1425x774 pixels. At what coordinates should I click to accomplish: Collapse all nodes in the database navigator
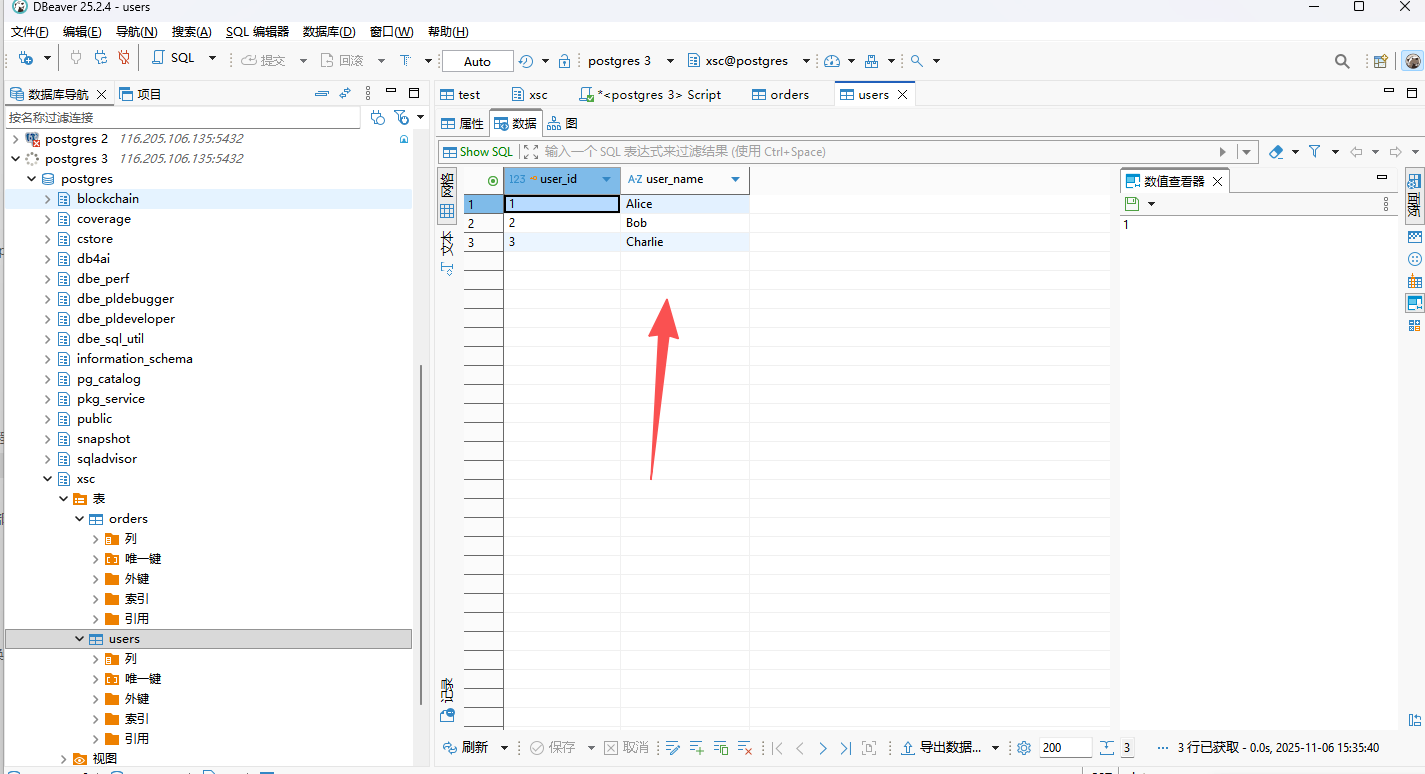click(321, 93)
